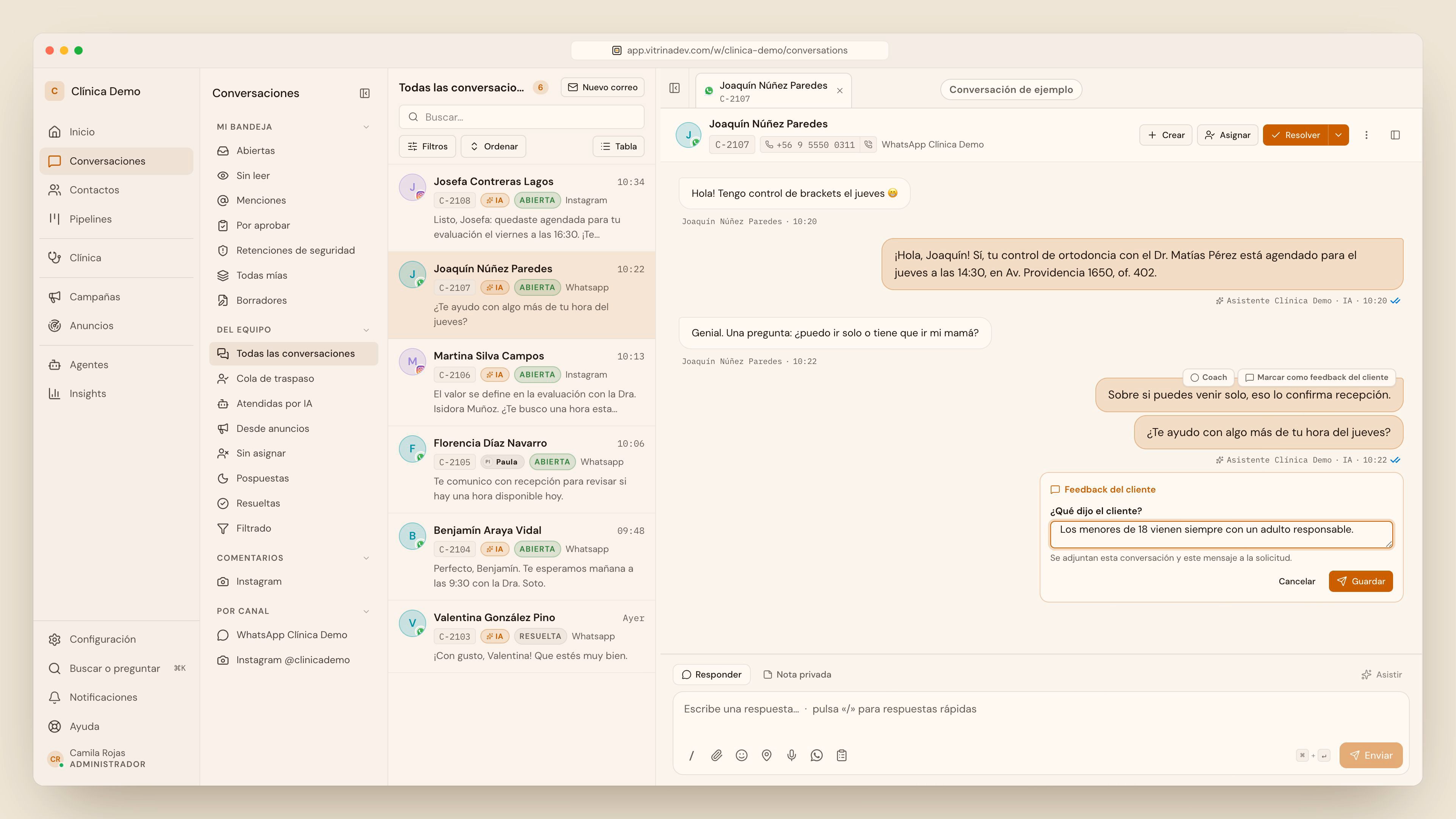Click the attachment paperclip icon in composer
Screen dimensions: 1456x819
(x=716, y=755)
